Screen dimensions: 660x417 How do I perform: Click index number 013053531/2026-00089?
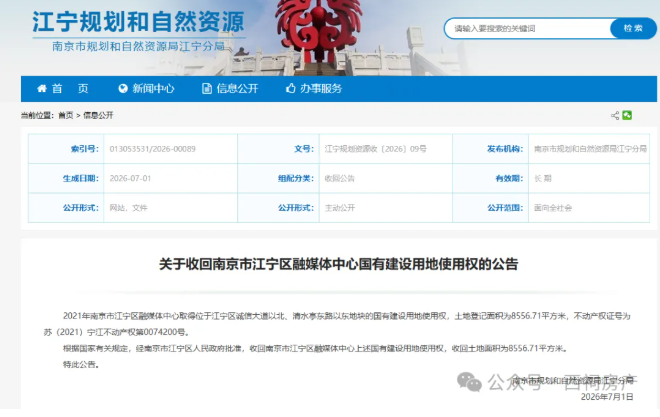(x=152, y=149)
